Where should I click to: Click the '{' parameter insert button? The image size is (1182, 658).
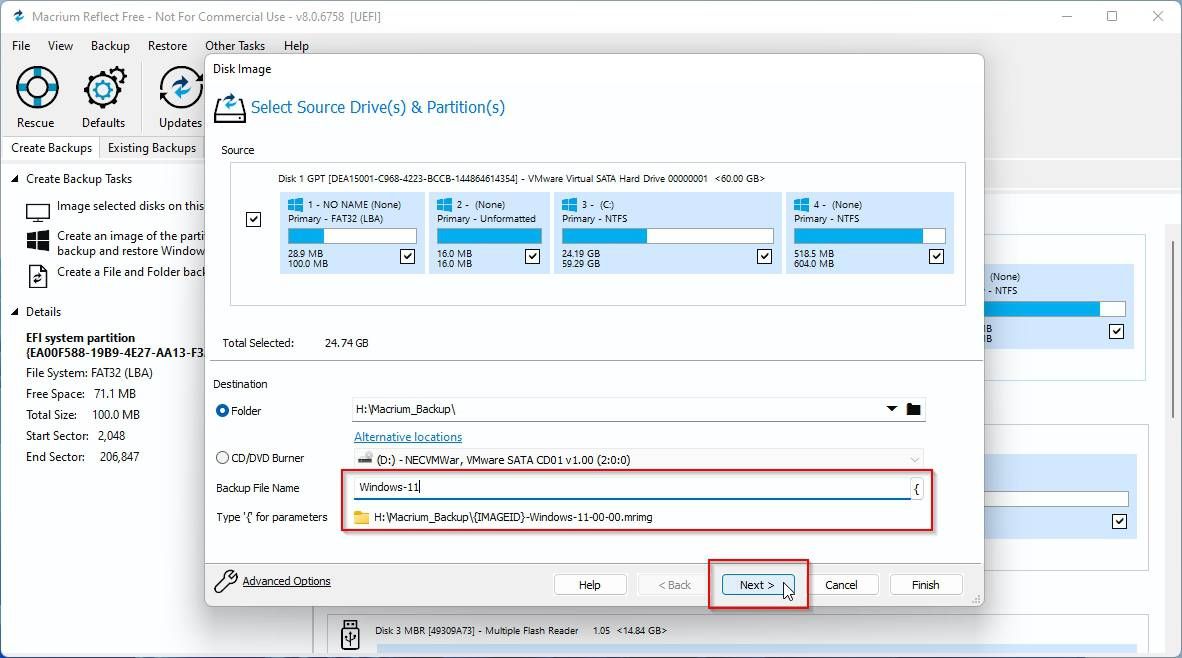pos(917,489)
